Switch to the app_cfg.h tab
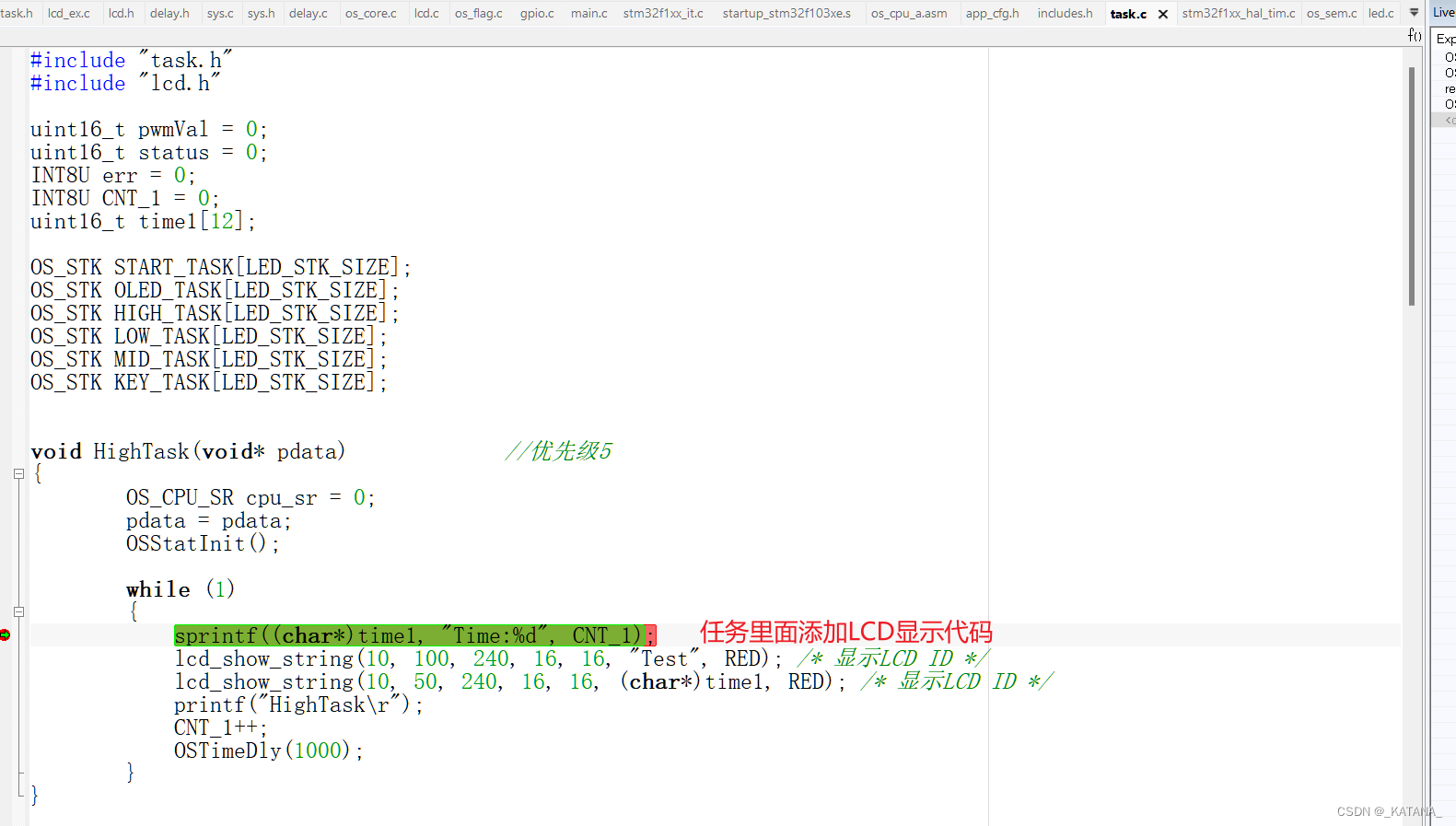Viewport: 1456px width, 826px height. click(993, 13)
